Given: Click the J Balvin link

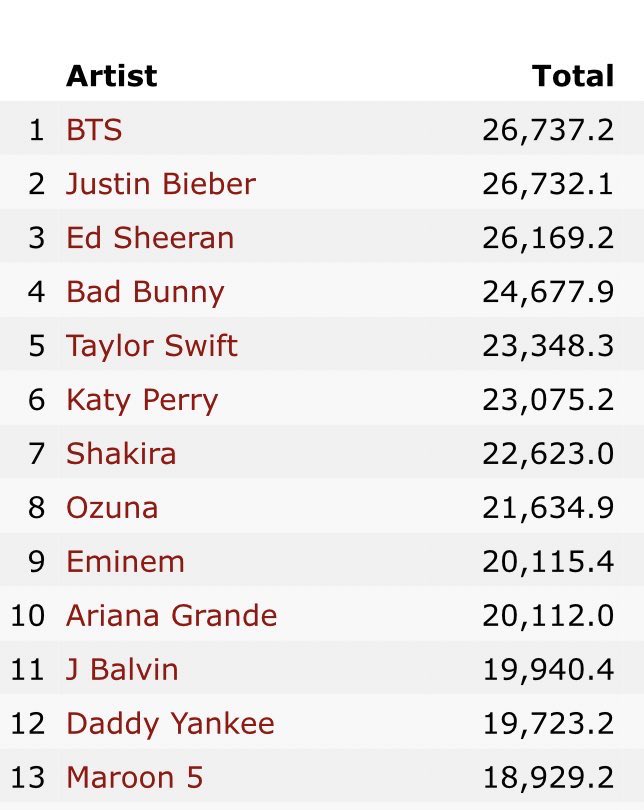Looking at the screenshot, I should tap(122, 669).
